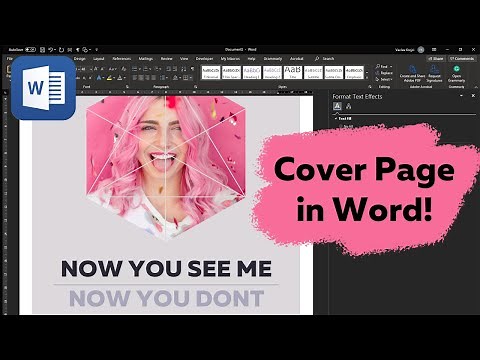Select the Text Effects pane icon
Screen dimensions: 480x360
pyautogui.click(x=349, y=106)
